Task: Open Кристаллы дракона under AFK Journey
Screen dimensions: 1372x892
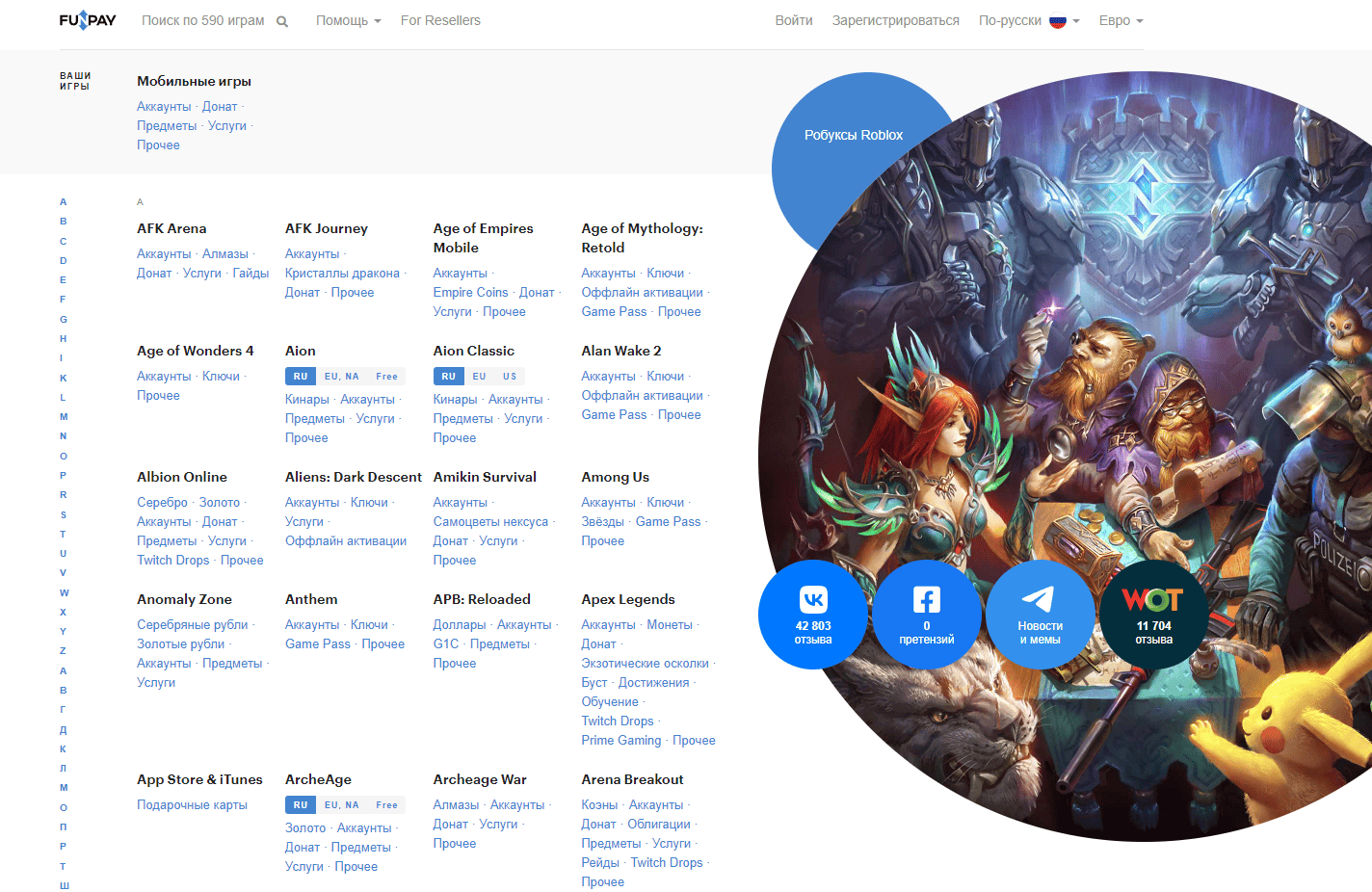Action: coord(342,274)
